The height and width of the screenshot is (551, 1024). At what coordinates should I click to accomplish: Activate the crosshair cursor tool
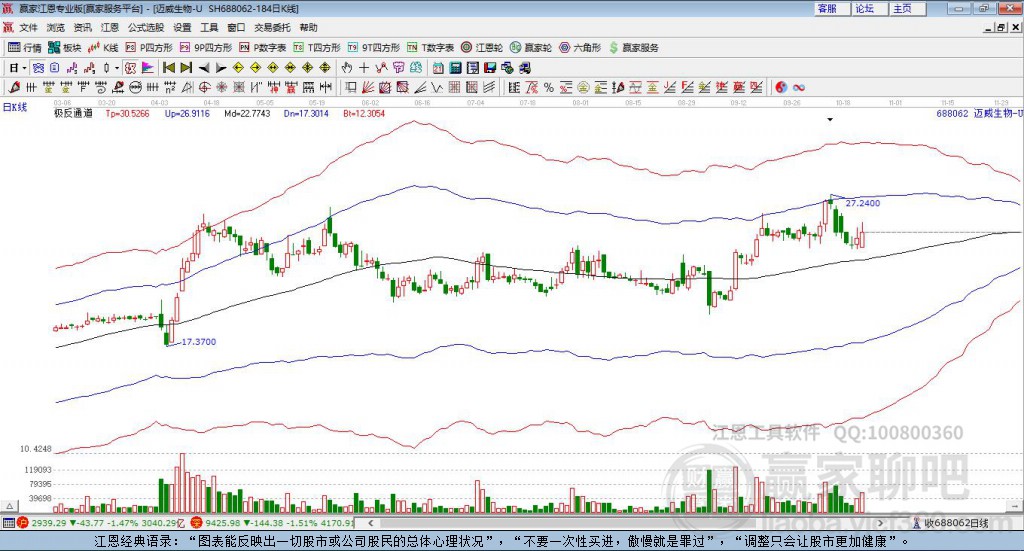(x=364, y=67)
